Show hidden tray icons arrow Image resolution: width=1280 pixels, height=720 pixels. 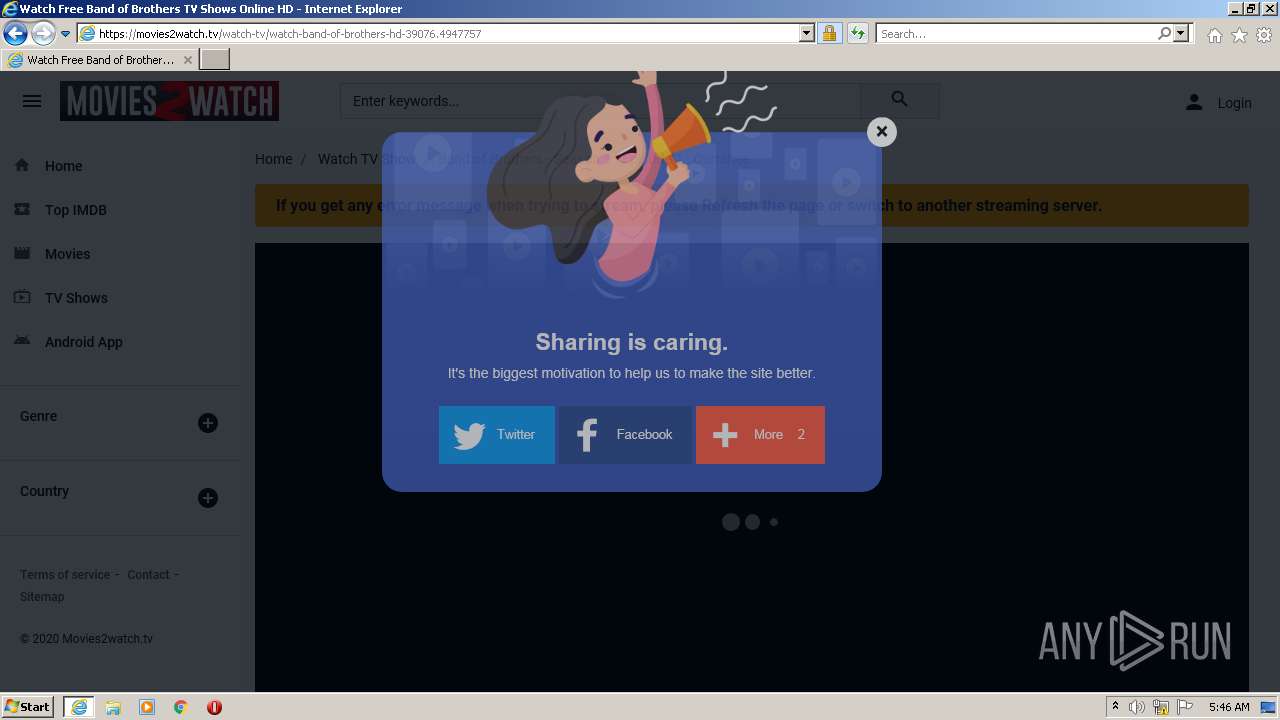pyautogui.click(x=1115, y=707)
